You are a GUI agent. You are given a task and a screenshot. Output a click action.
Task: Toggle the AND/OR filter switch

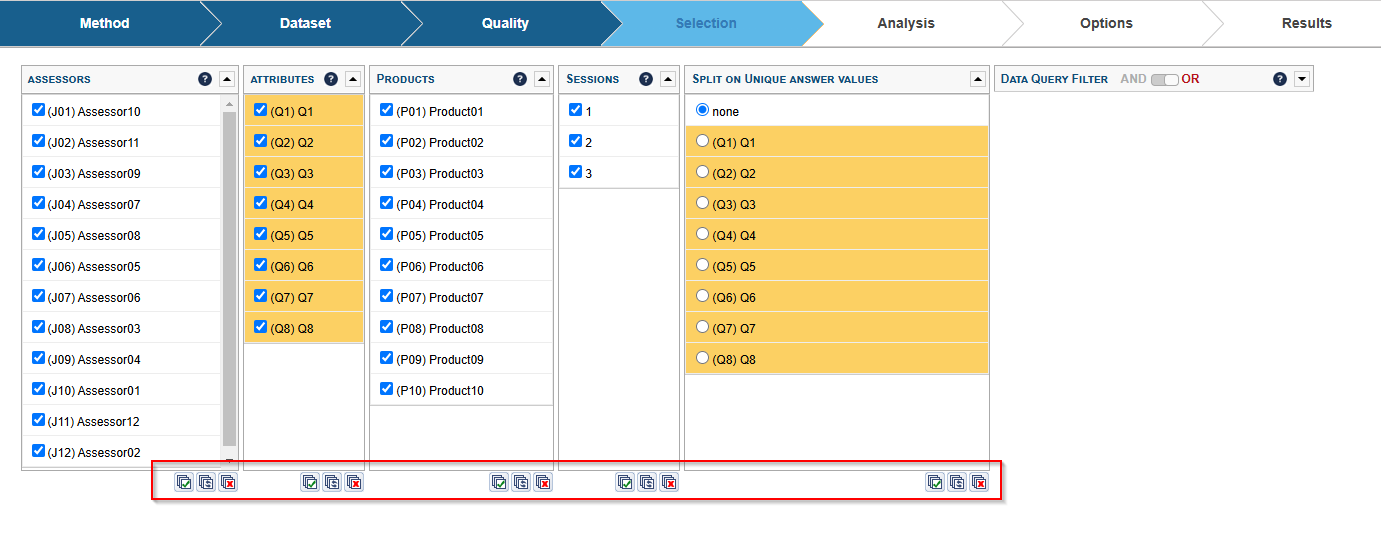pos(1164,79)
